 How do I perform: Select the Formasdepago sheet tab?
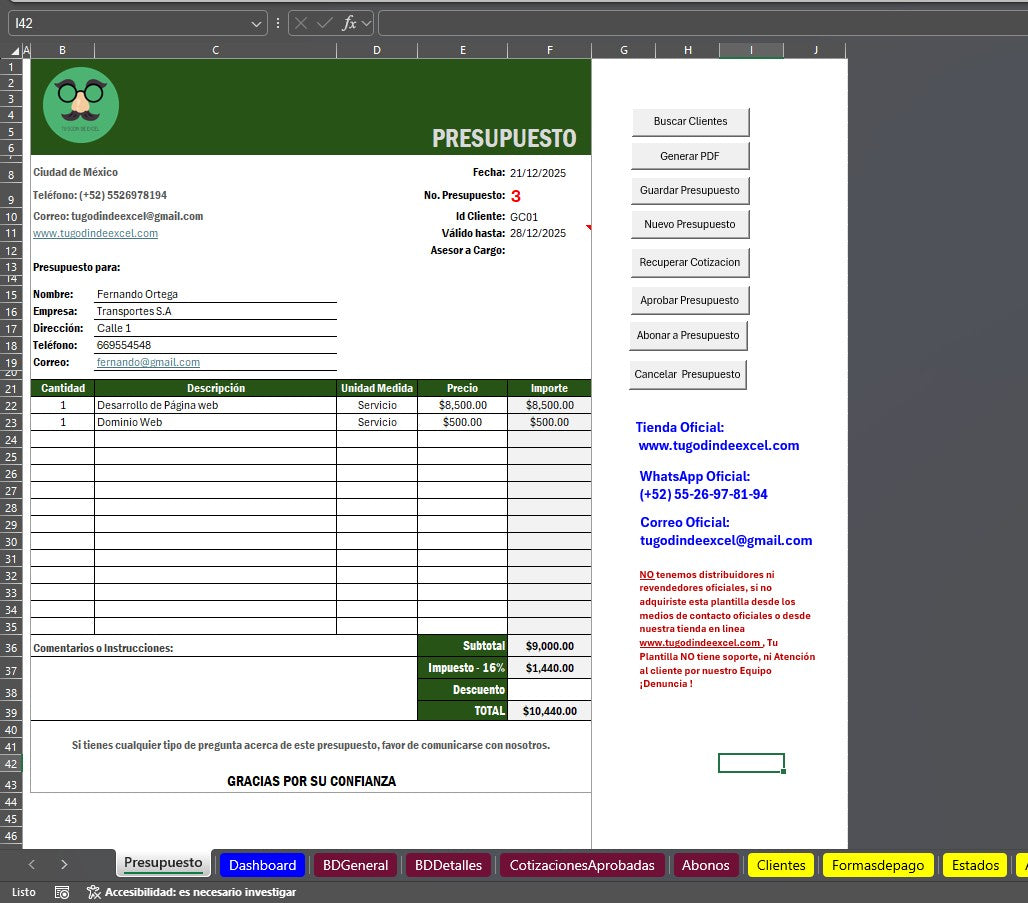tap(877, 864)
